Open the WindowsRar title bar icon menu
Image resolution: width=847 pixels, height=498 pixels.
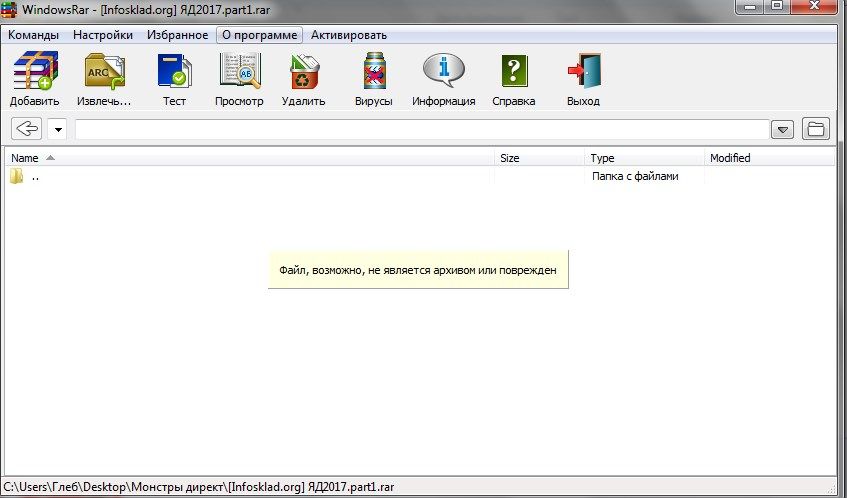[x=9, y=9]
